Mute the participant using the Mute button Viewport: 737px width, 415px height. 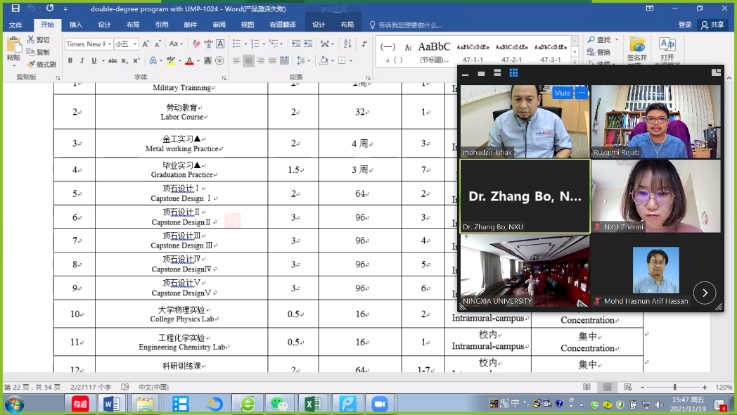point(562,93)
